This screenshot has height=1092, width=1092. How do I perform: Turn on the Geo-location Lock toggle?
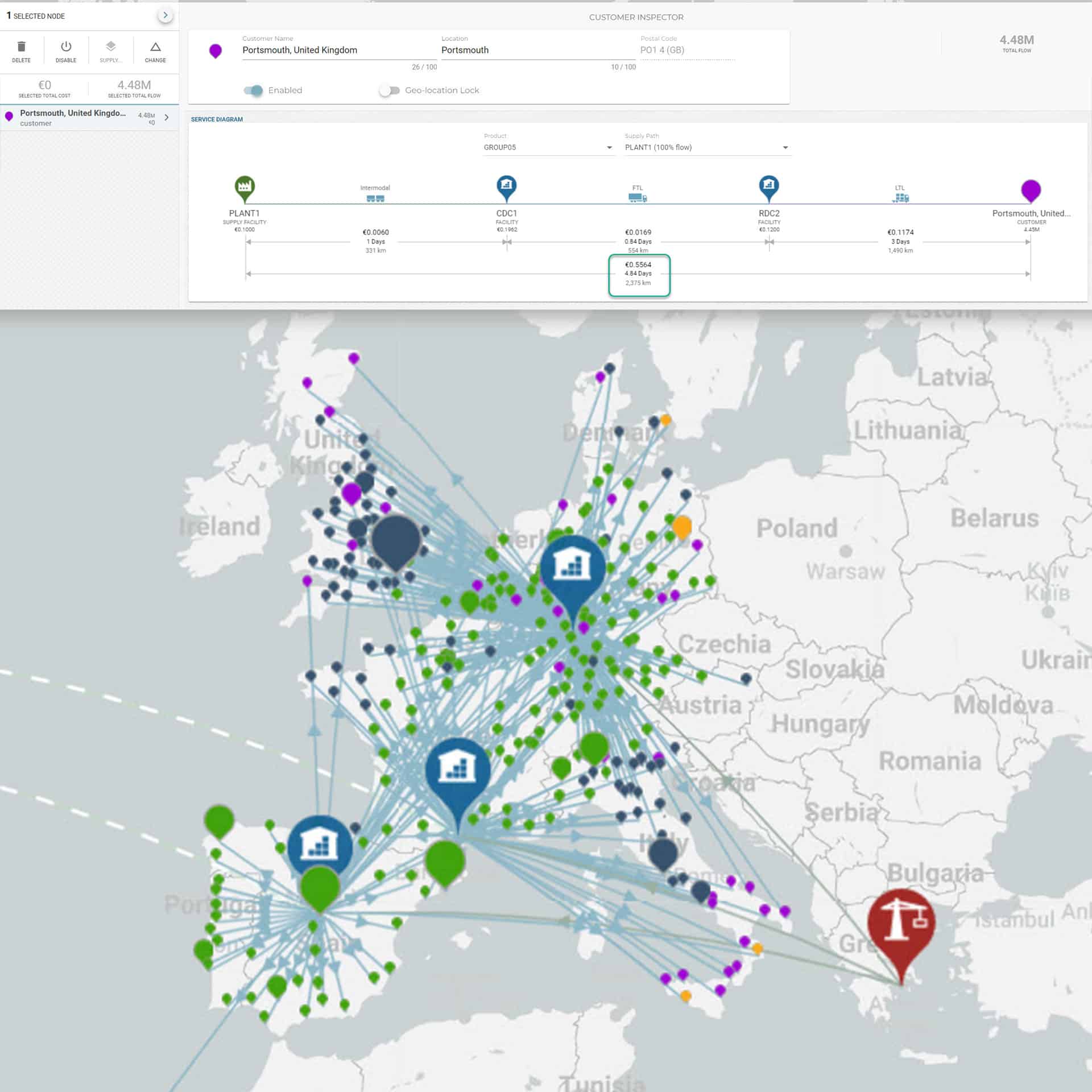click(390, 90)
